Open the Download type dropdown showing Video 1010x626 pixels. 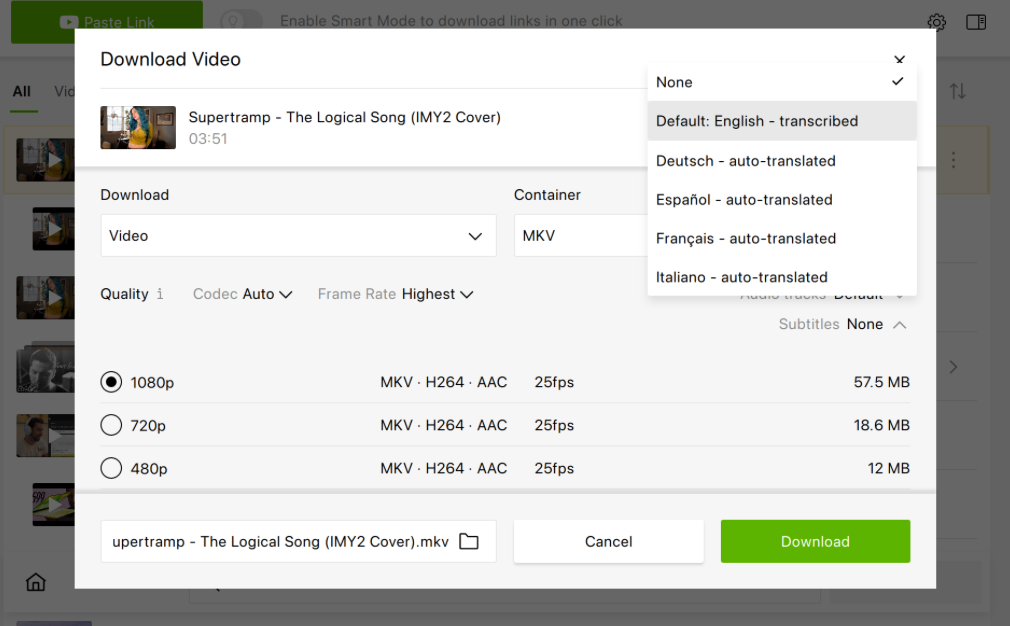[298, 236]
